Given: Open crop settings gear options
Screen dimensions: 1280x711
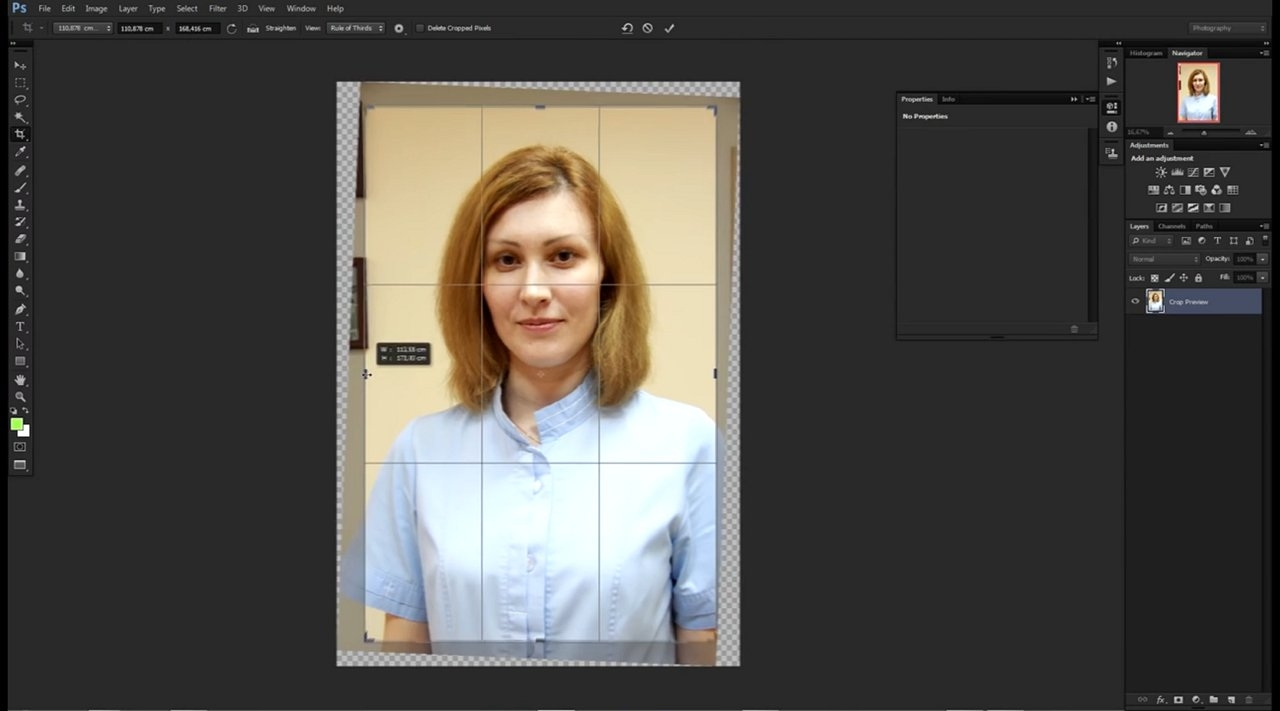Looking at the screenshot, I should 399,28.
